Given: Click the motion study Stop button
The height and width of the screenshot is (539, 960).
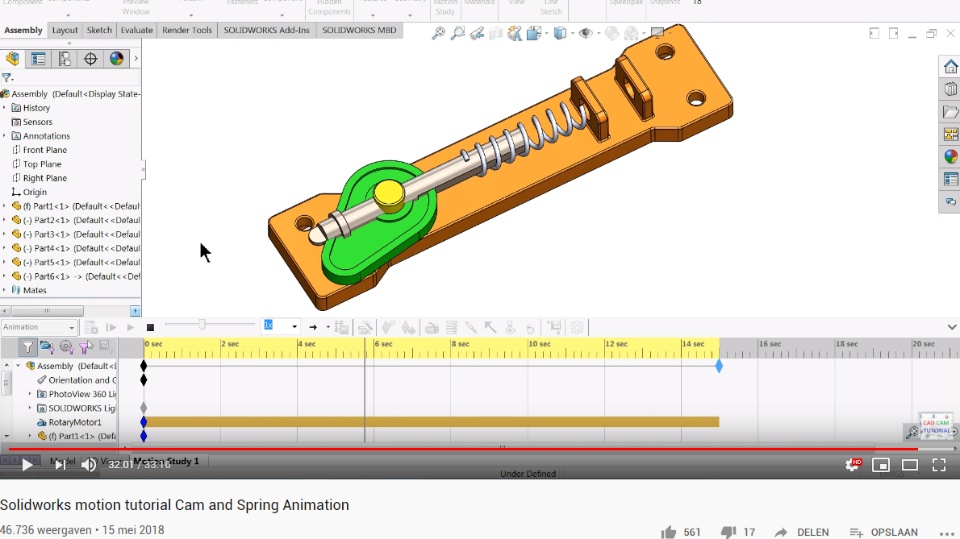Looking at the screenshot, I should tap(150, 328).
